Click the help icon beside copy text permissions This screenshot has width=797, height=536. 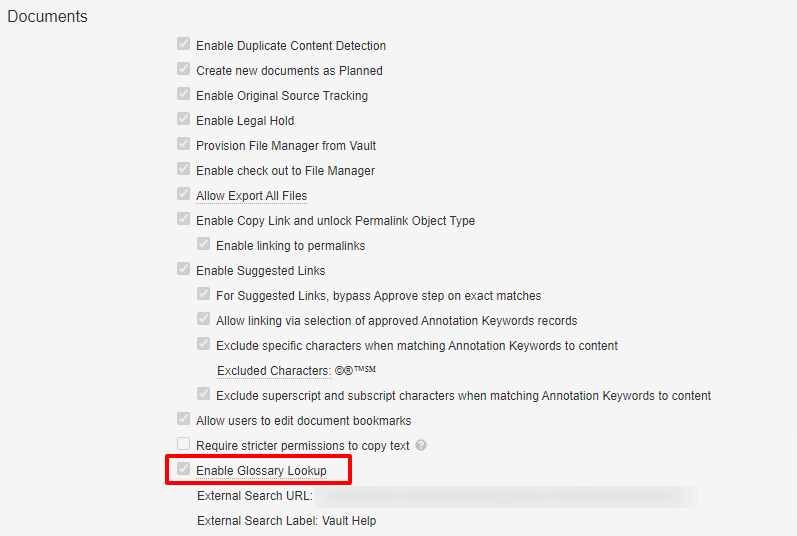(x=421, y=445)
